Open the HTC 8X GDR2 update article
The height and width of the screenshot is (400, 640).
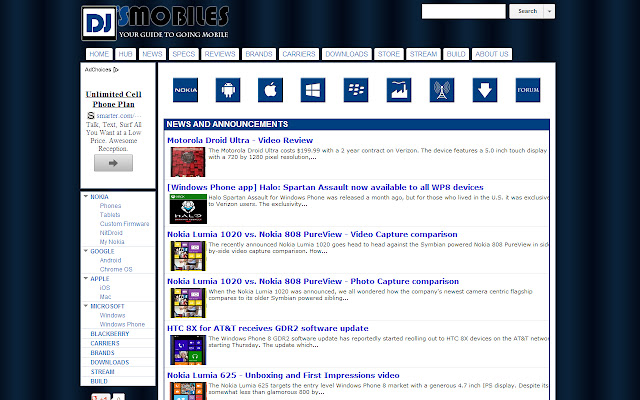tap(268, 328)
